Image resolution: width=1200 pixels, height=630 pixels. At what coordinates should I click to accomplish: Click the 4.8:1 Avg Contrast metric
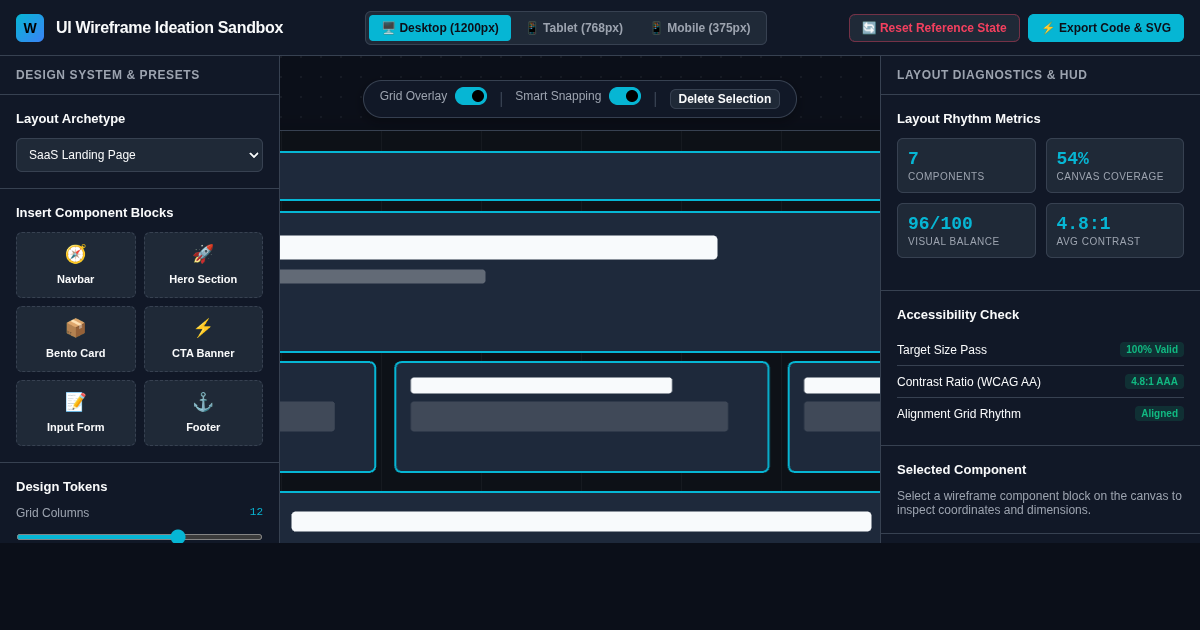coord(1115,231)
